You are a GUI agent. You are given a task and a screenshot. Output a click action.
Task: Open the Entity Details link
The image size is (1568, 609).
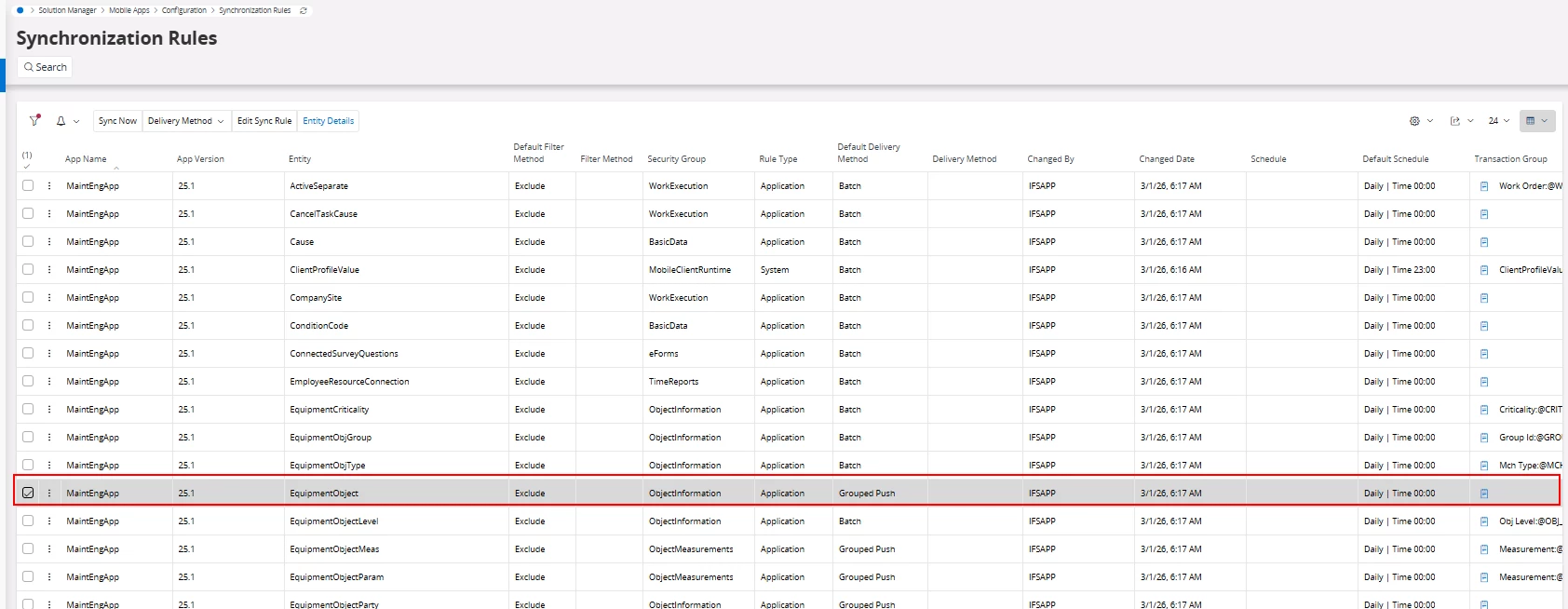tap(329, 121)
